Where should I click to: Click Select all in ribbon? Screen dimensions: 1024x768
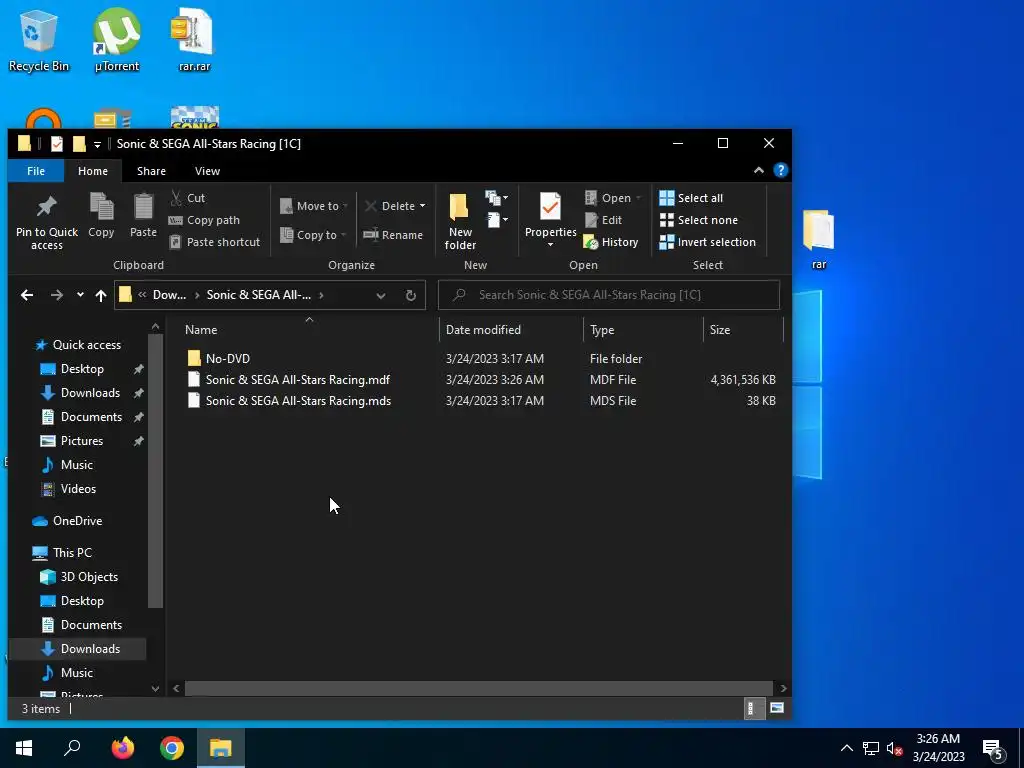coord(691,198)
